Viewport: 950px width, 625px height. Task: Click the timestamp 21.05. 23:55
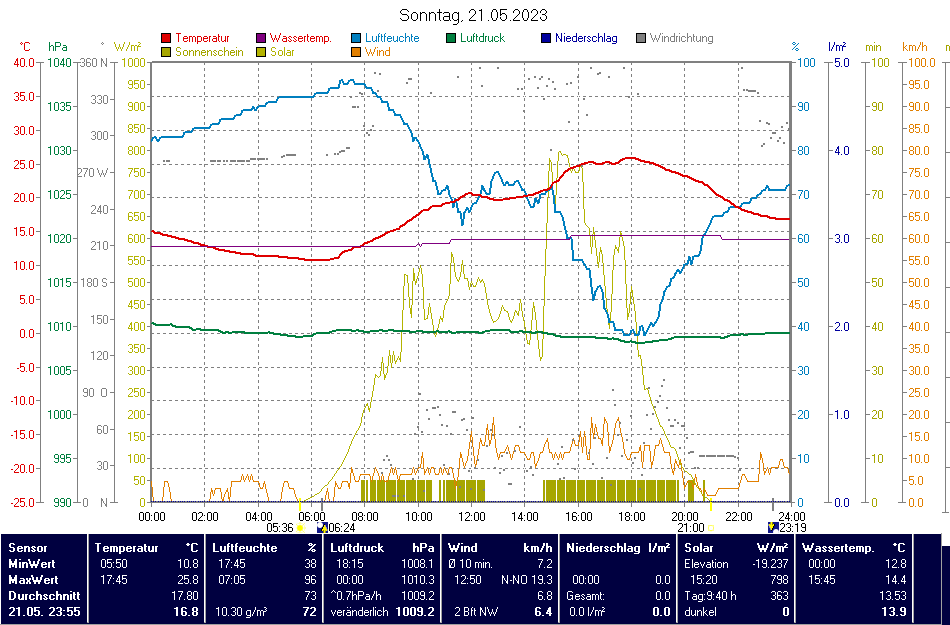pyautogui.click(x=44, y=612)
